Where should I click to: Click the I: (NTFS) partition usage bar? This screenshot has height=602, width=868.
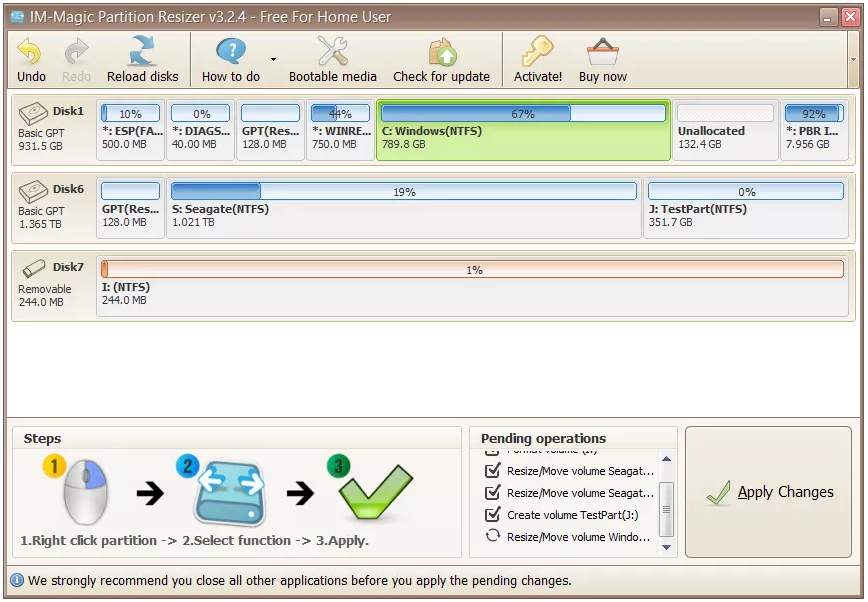[x=473, y=270]
